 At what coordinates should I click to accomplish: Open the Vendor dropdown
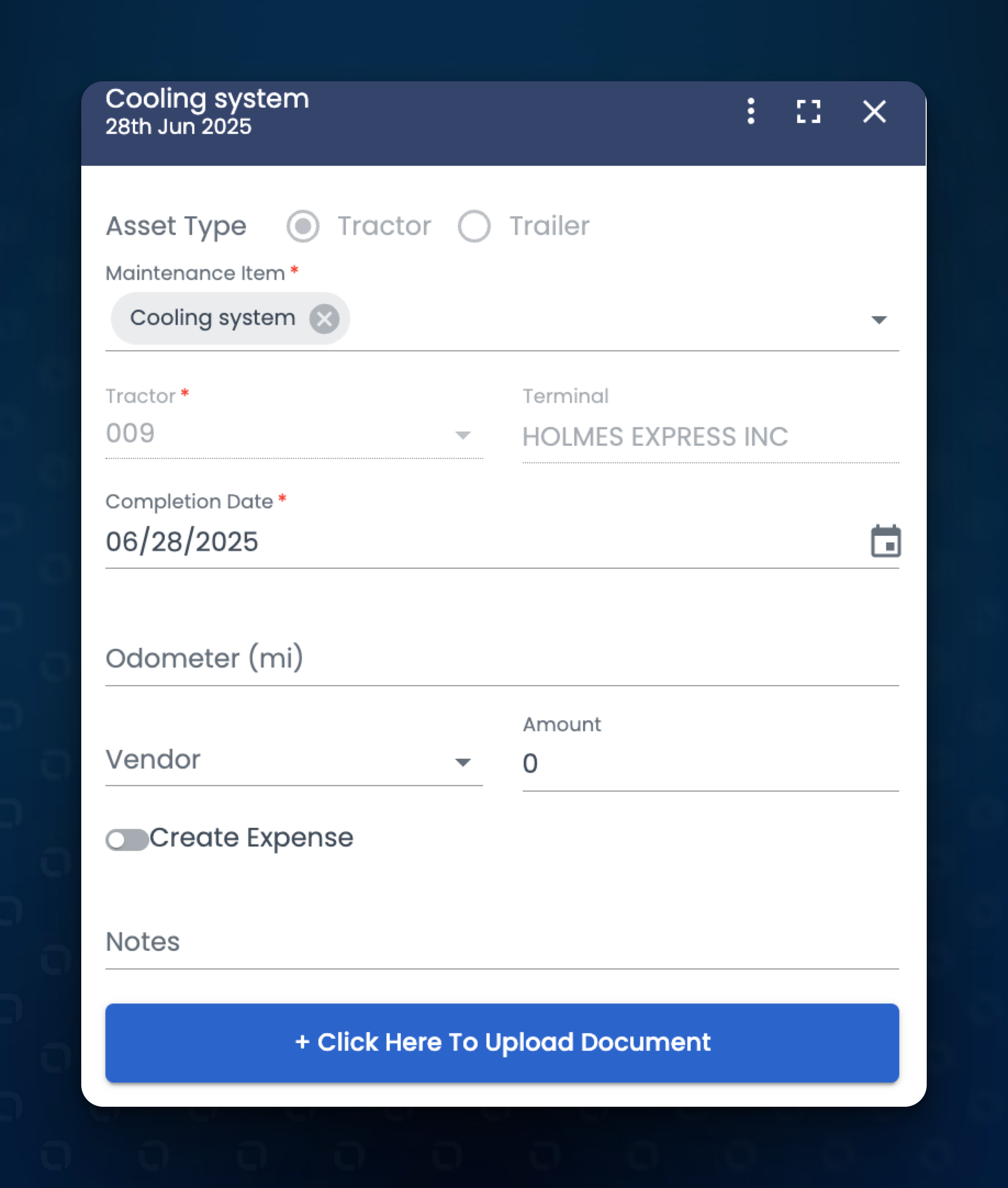point(462,761)
